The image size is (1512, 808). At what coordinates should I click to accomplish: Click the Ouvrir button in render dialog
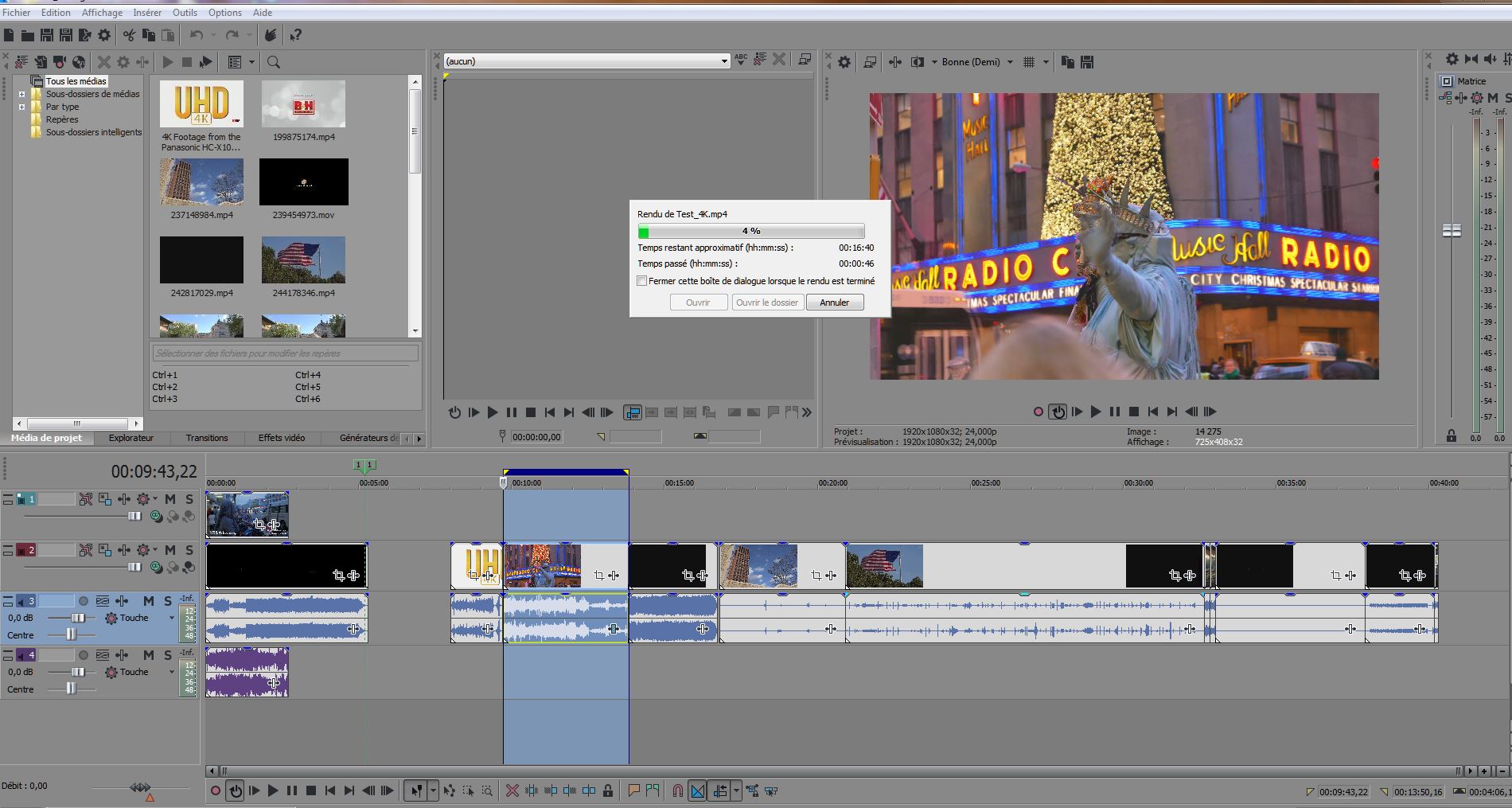point(698,303)
